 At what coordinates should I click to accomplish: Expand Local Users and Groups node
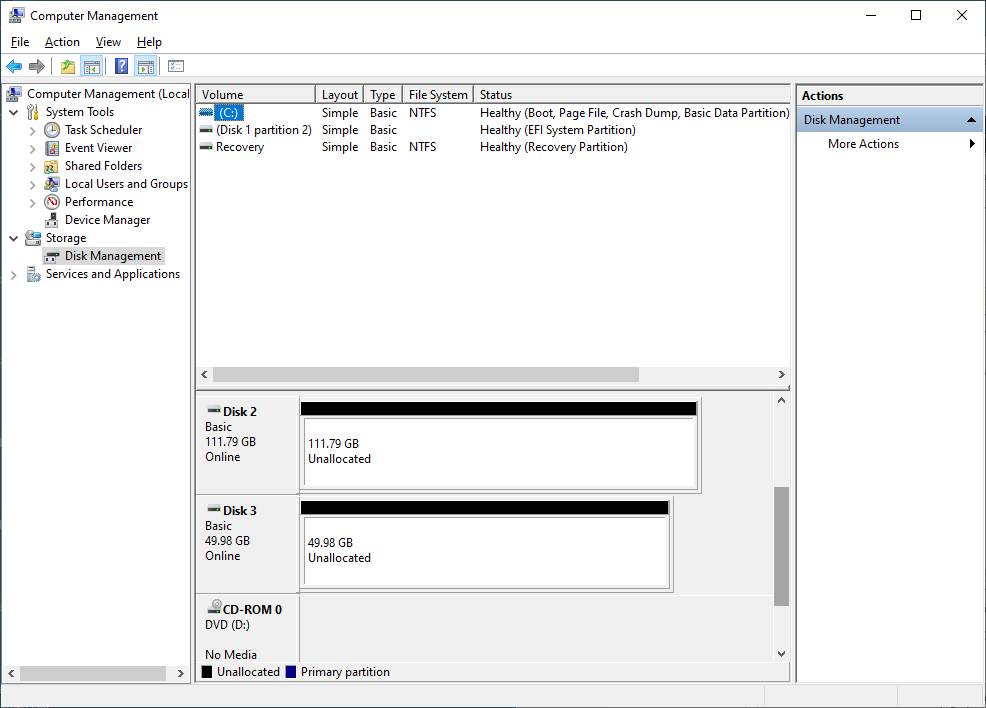[x=33, y=185]
